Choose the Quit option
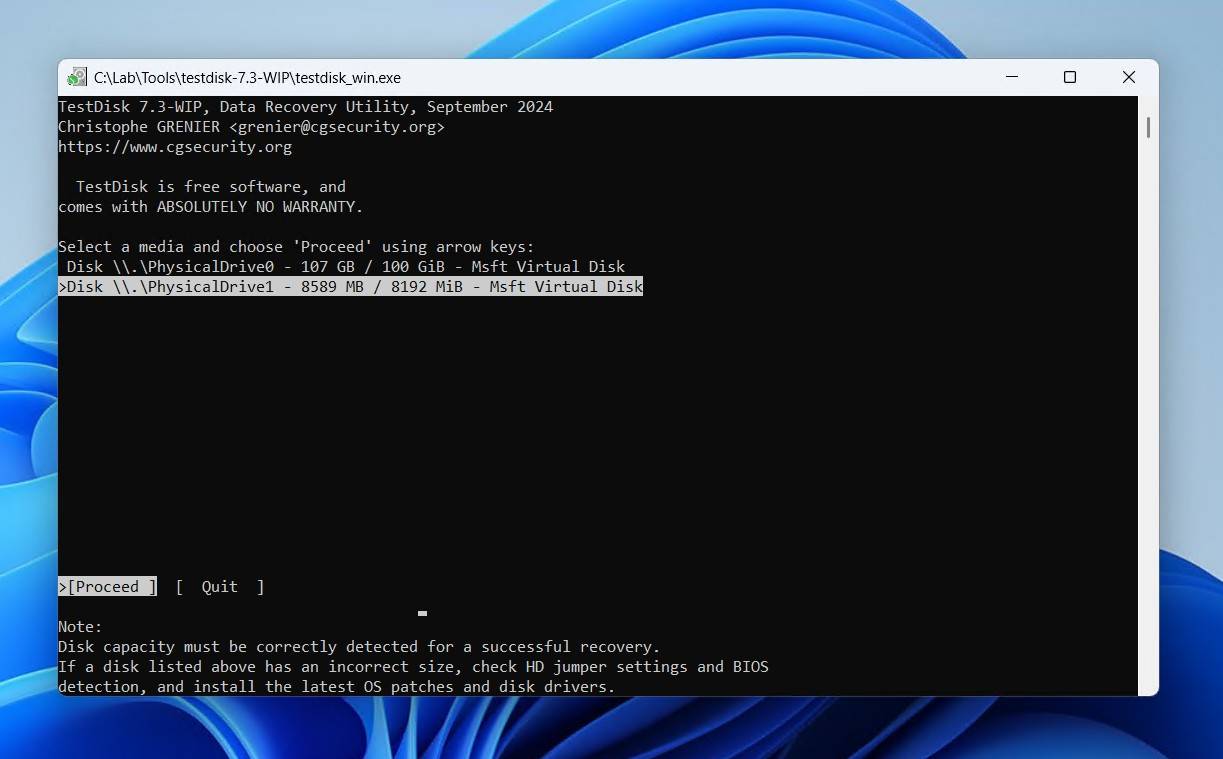Viewport: 1223px width, 759px height. click(220, 587)
